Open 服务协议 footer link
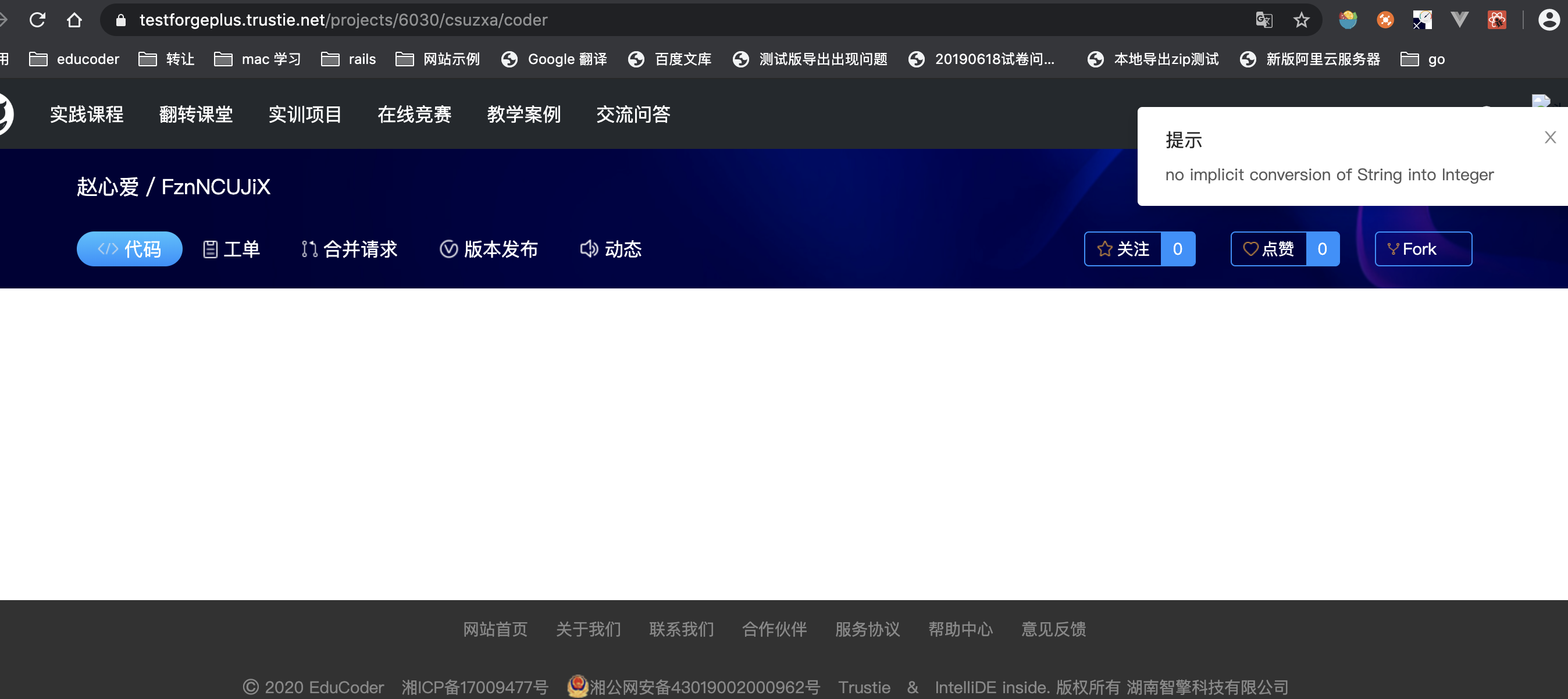 coord(867,629)
